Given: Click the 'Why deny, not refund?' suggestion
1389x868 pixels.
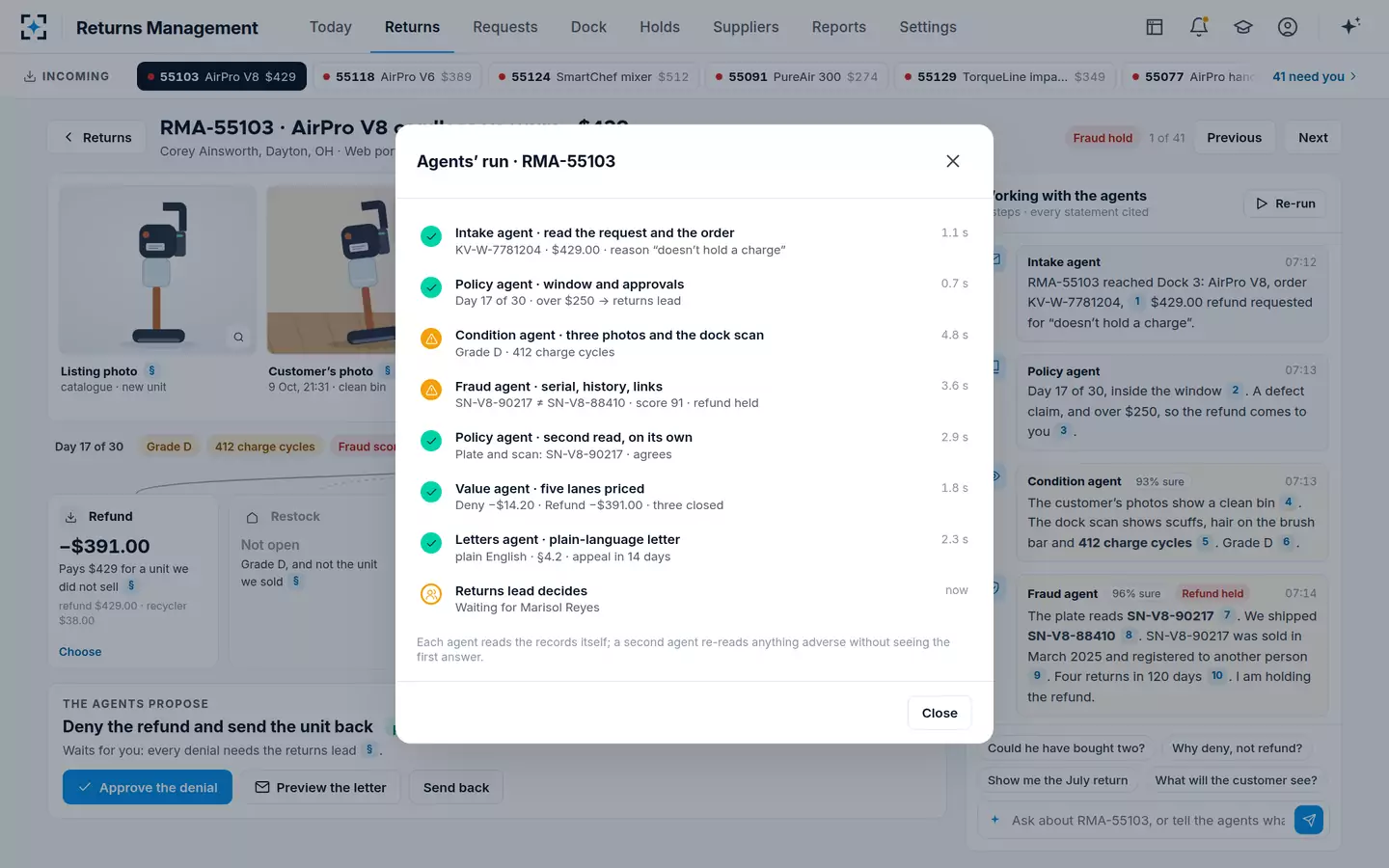Looking at the screenshot, I should click(x=1237, y=748).
